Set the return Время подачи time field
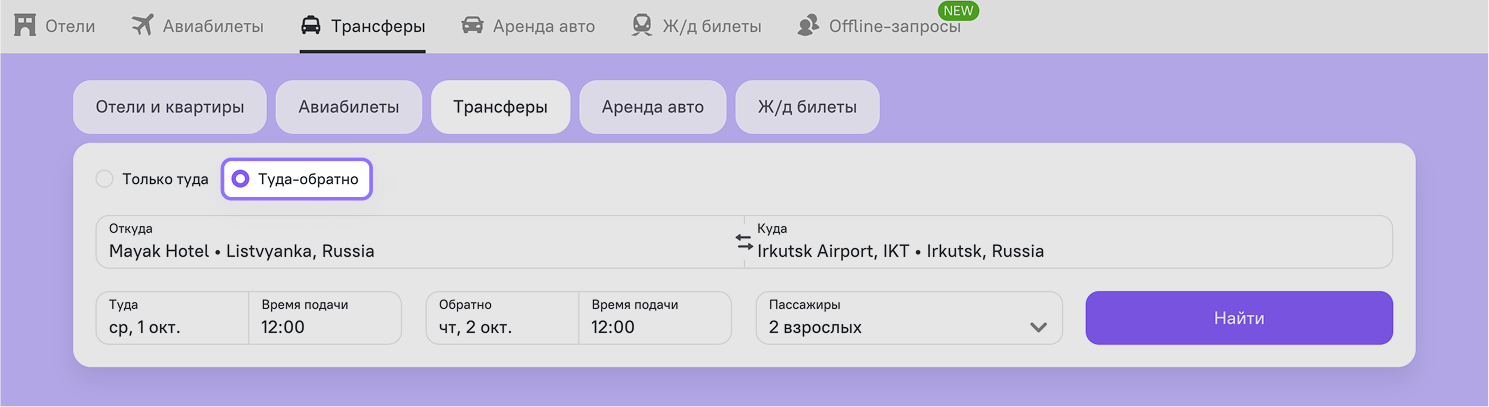Screen dimensions: 1489x407 point(654,318)
